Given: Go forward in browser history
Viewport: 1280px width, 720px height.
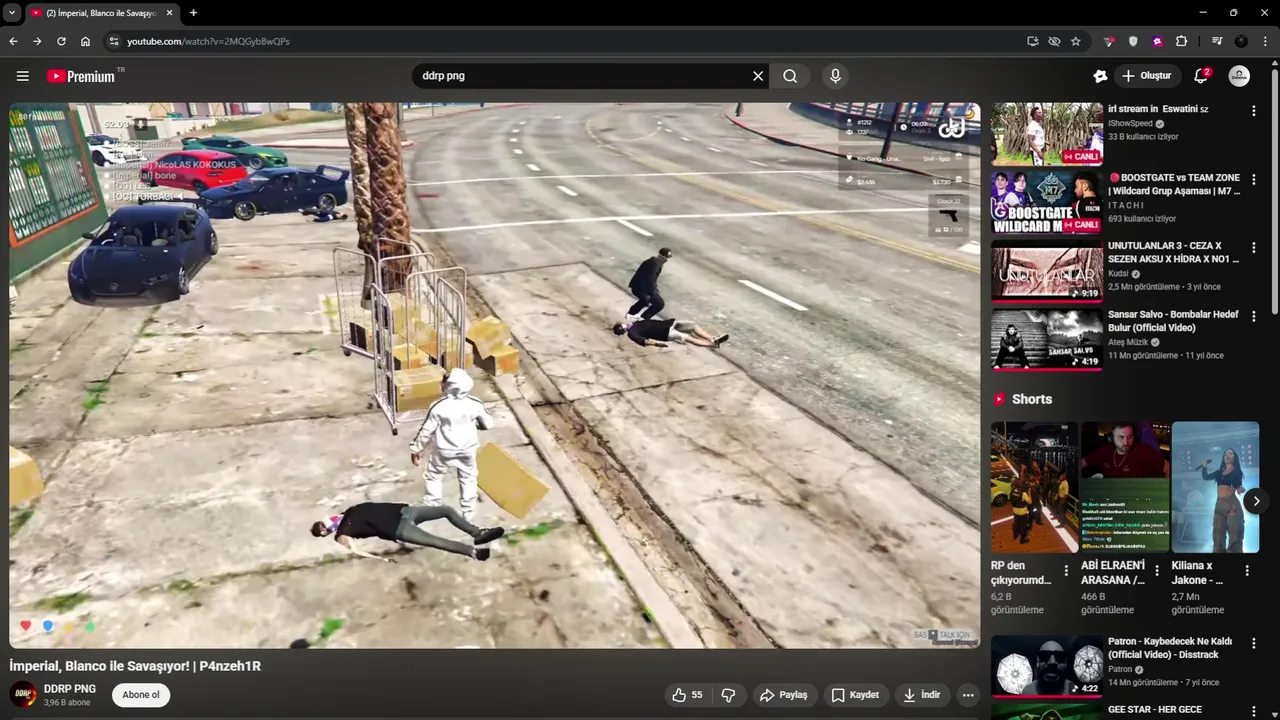Looking at the screenshot, I should 37,41.
